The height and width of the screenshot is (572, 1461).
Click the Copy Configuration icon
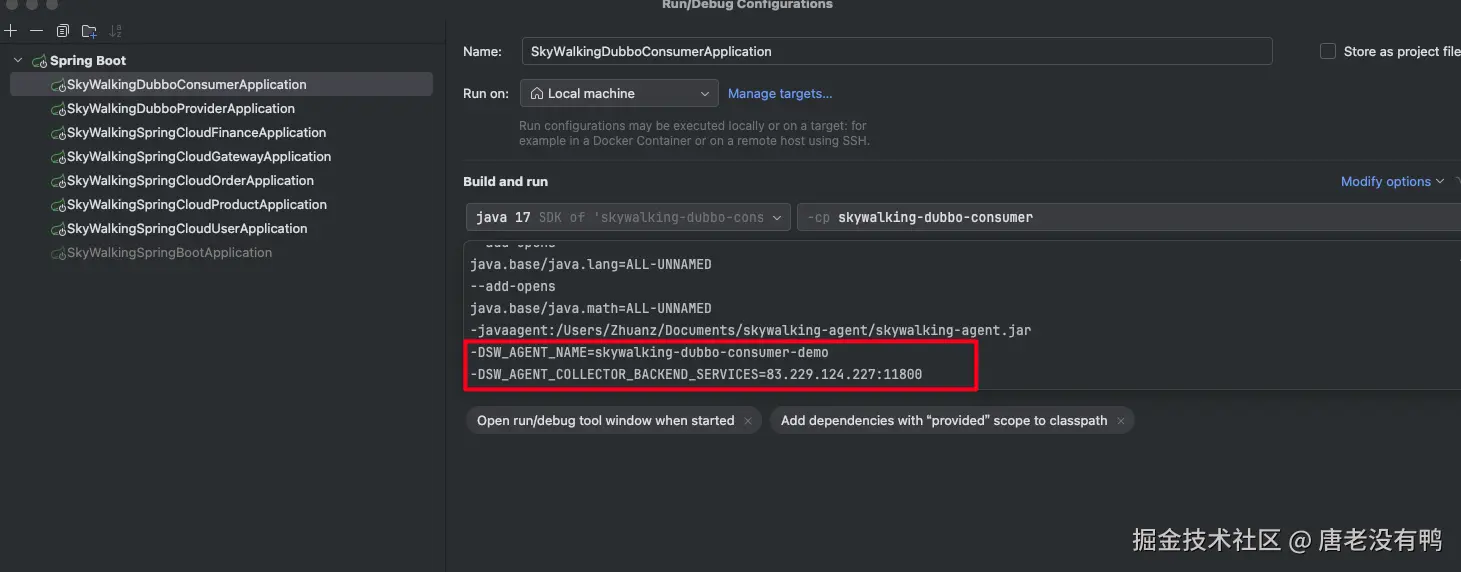(x=63, y=31)
